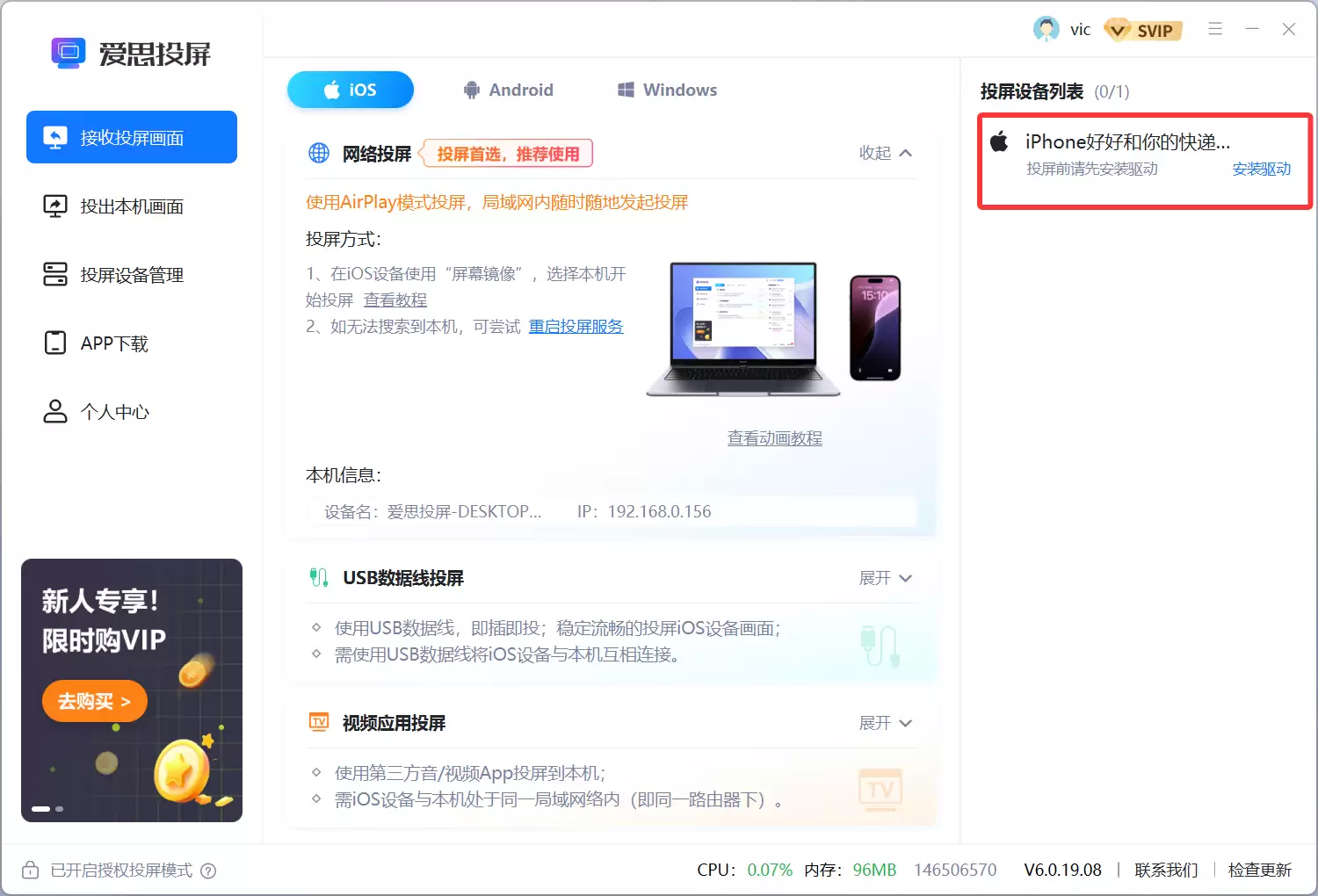Click the vic user avatar

(x=1046, y=29)
